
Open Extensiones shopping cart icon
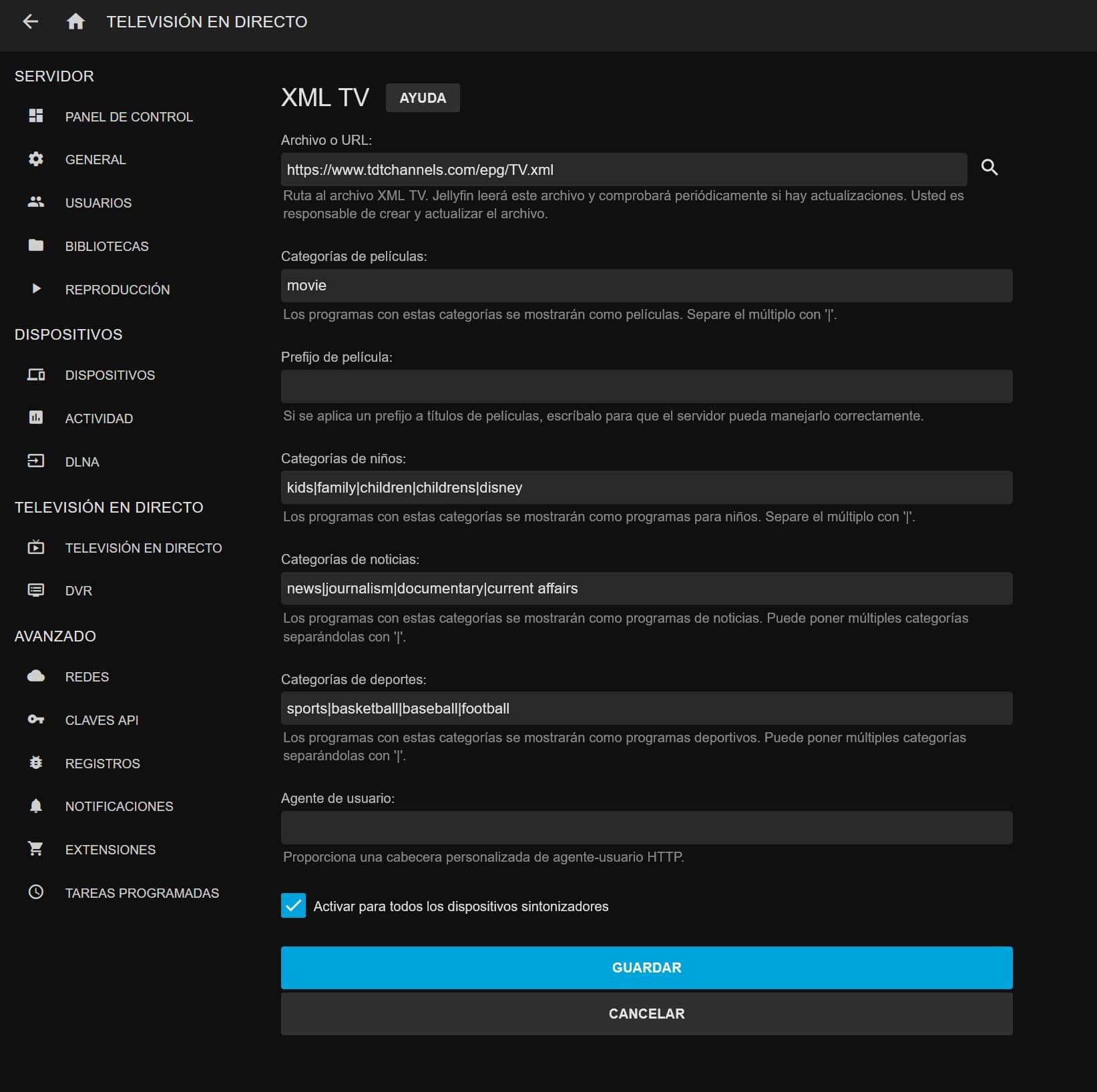coord(36,849)
